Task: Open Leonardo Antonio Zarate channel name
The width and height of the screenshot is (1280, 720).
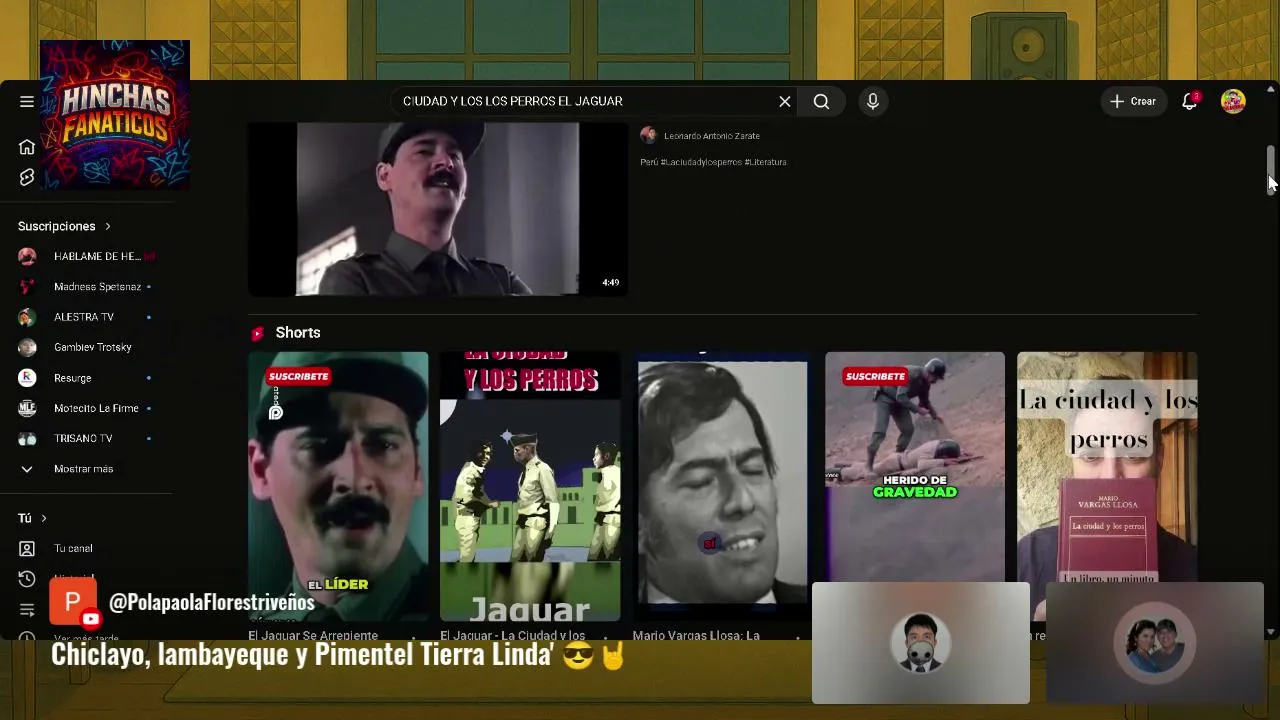Action: (712, 136)
